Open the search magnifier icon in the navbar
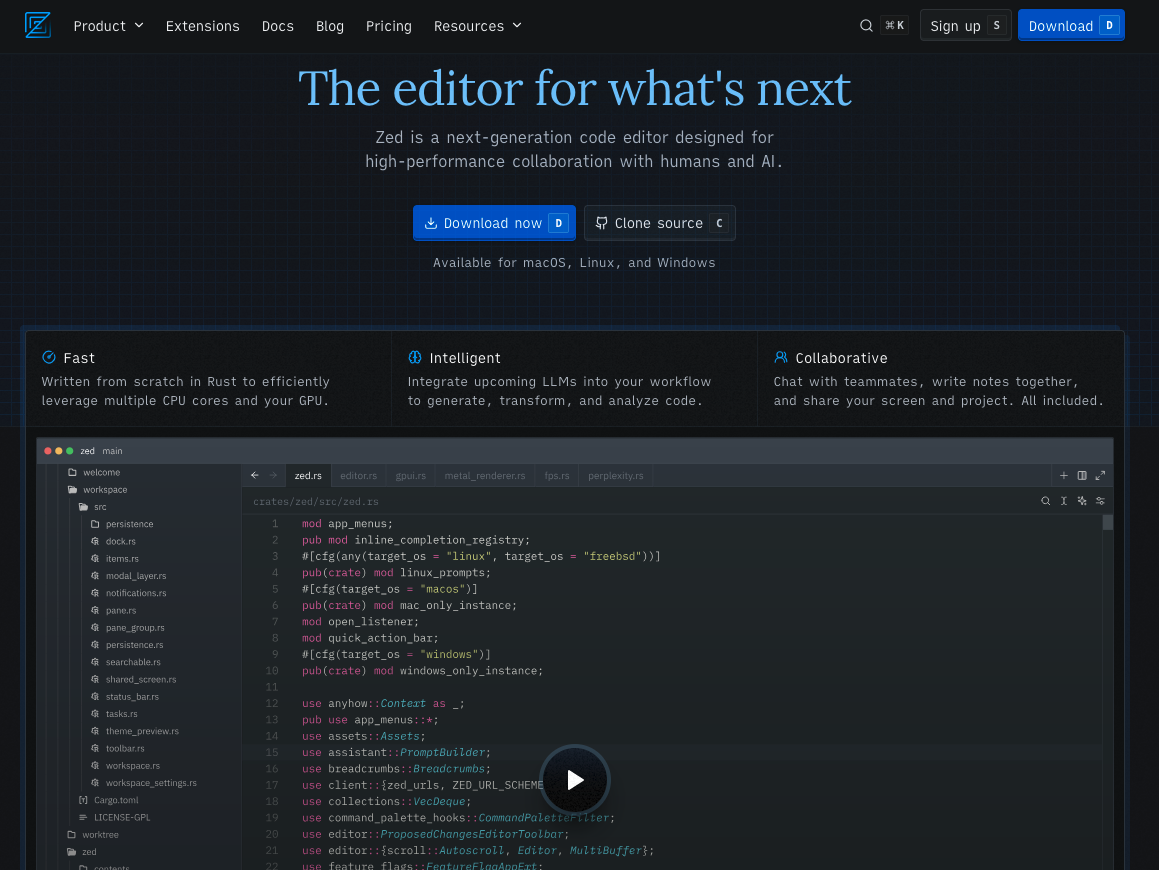Screen dimensions: 1159x870 [x=866, y=26]
